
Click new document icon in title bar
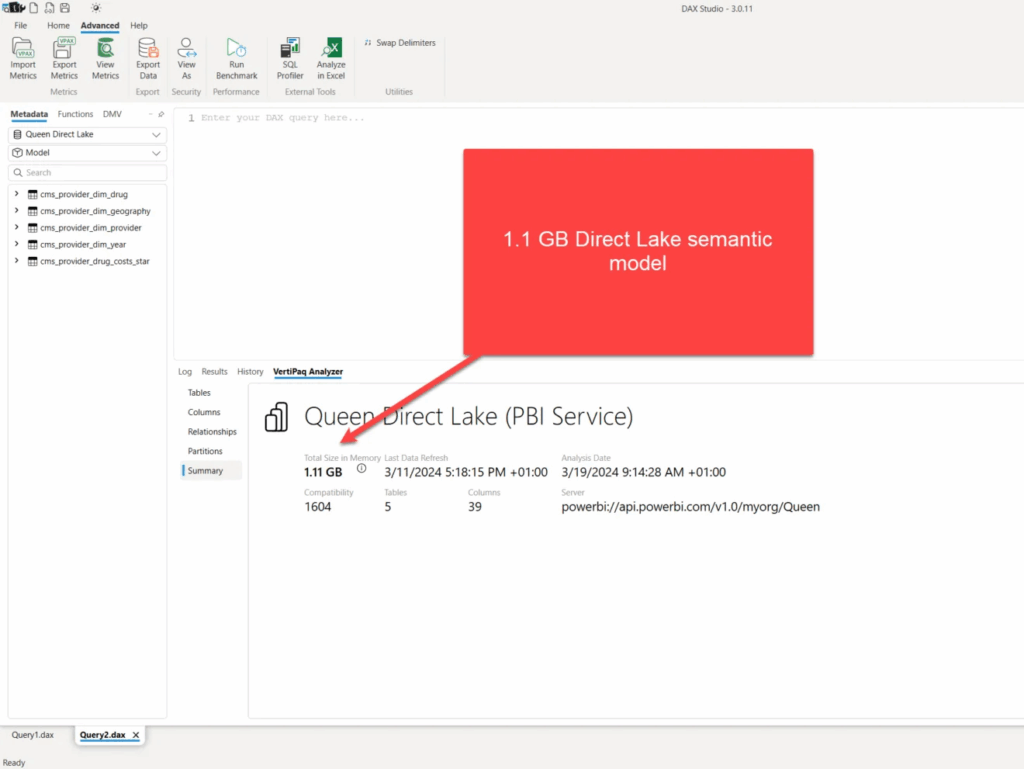[x=33, y=8]
